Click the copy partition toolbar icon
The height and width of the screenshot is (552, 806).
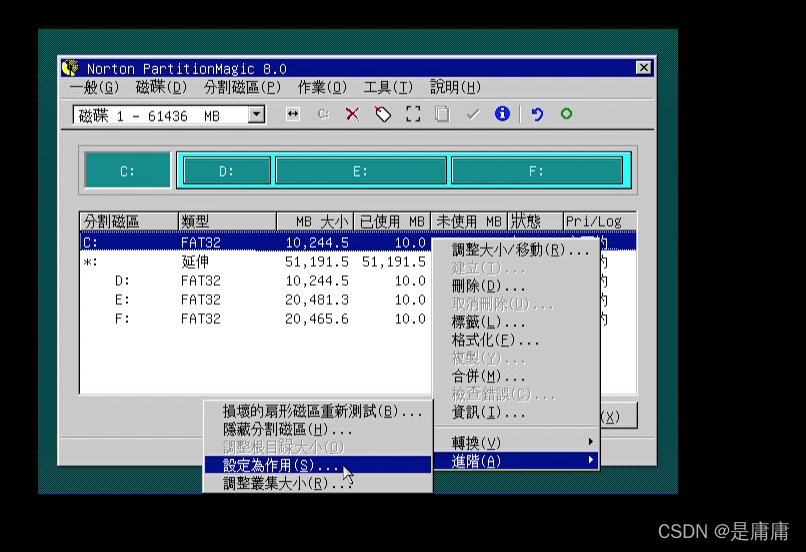coord(442,114)
